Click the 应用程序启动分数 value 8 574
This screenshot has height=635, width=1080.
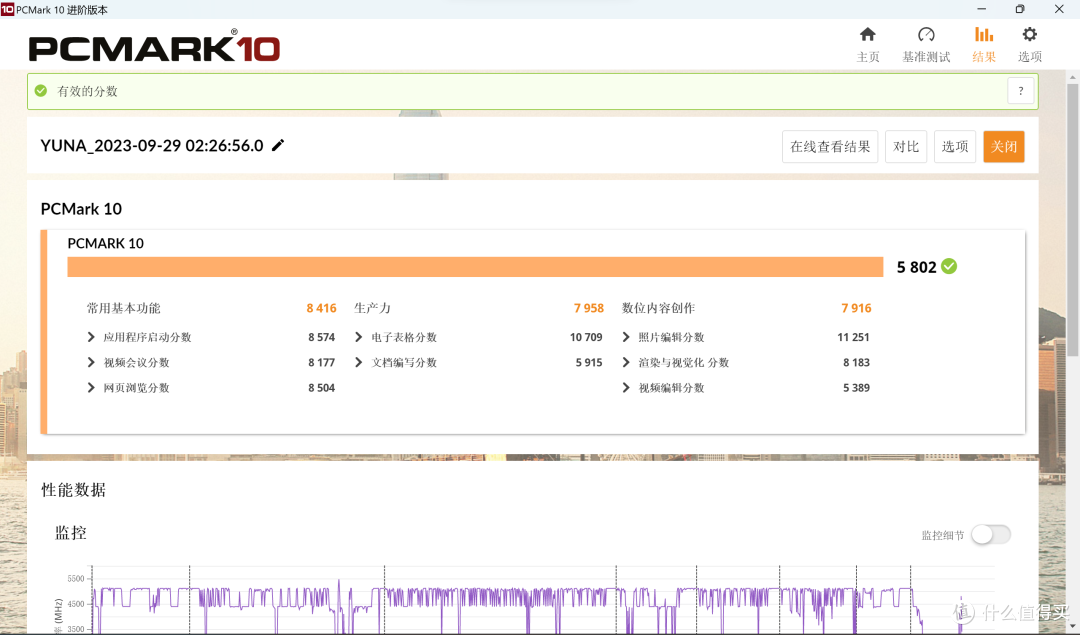click(322, 337)
